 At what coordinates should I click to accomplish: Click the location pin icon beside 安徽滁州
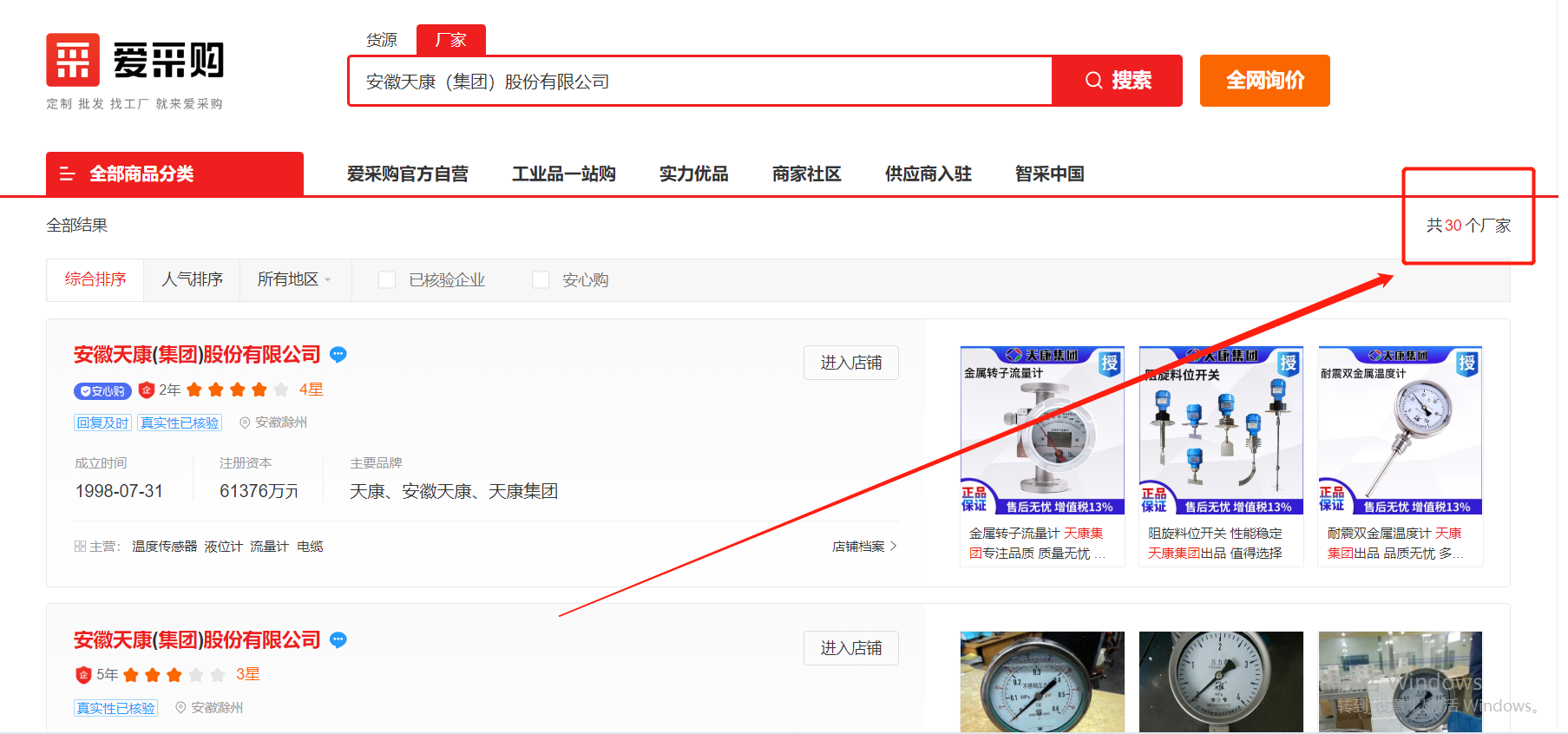[245, 423]
